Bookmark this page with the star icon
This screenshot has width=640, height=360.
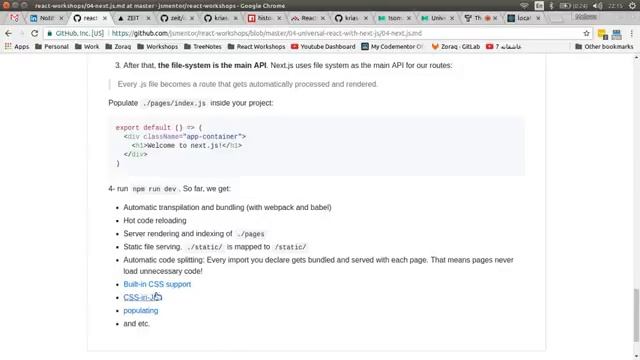tap(587, 33)
